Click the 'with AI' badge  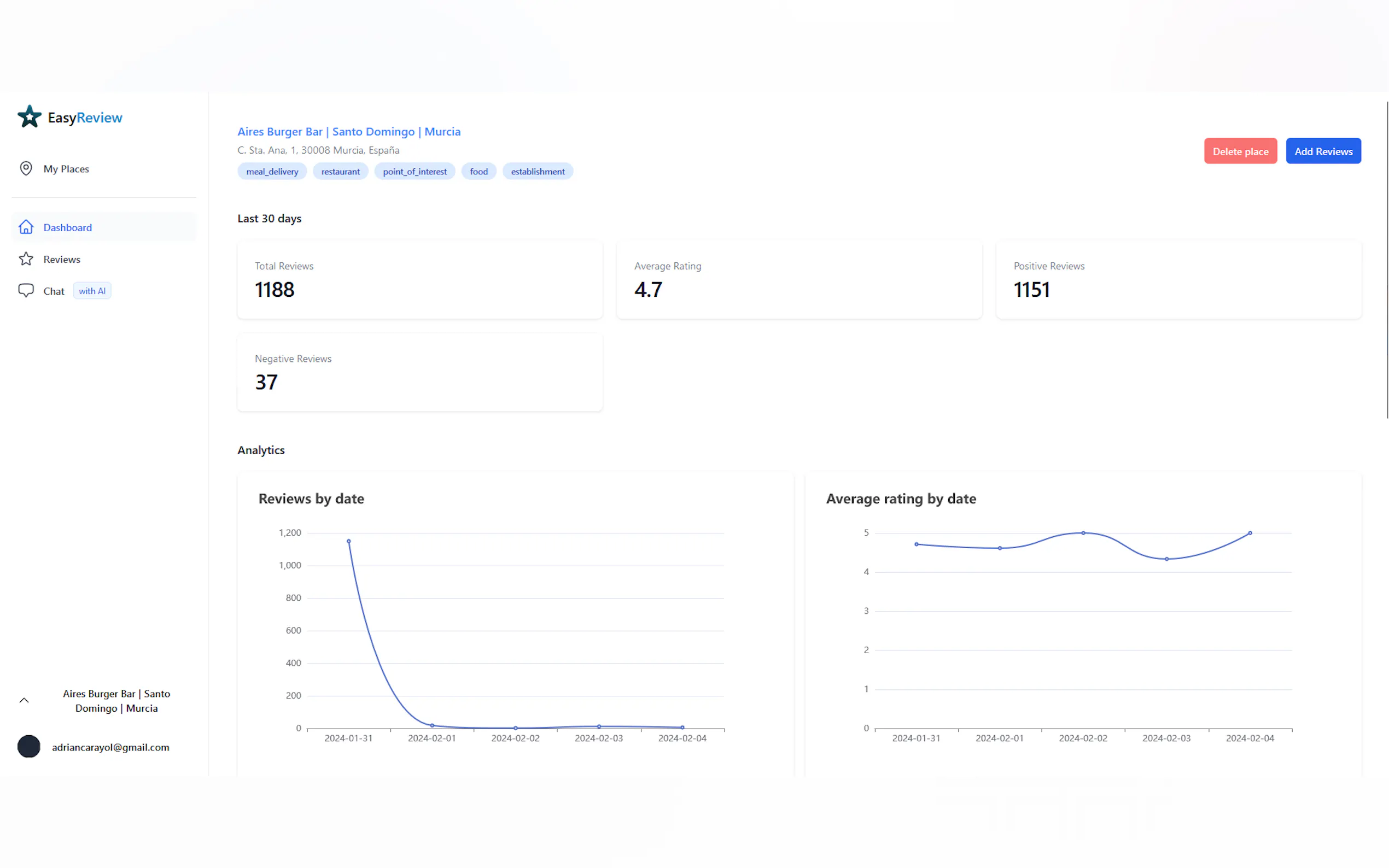click(x=92, y=290)
